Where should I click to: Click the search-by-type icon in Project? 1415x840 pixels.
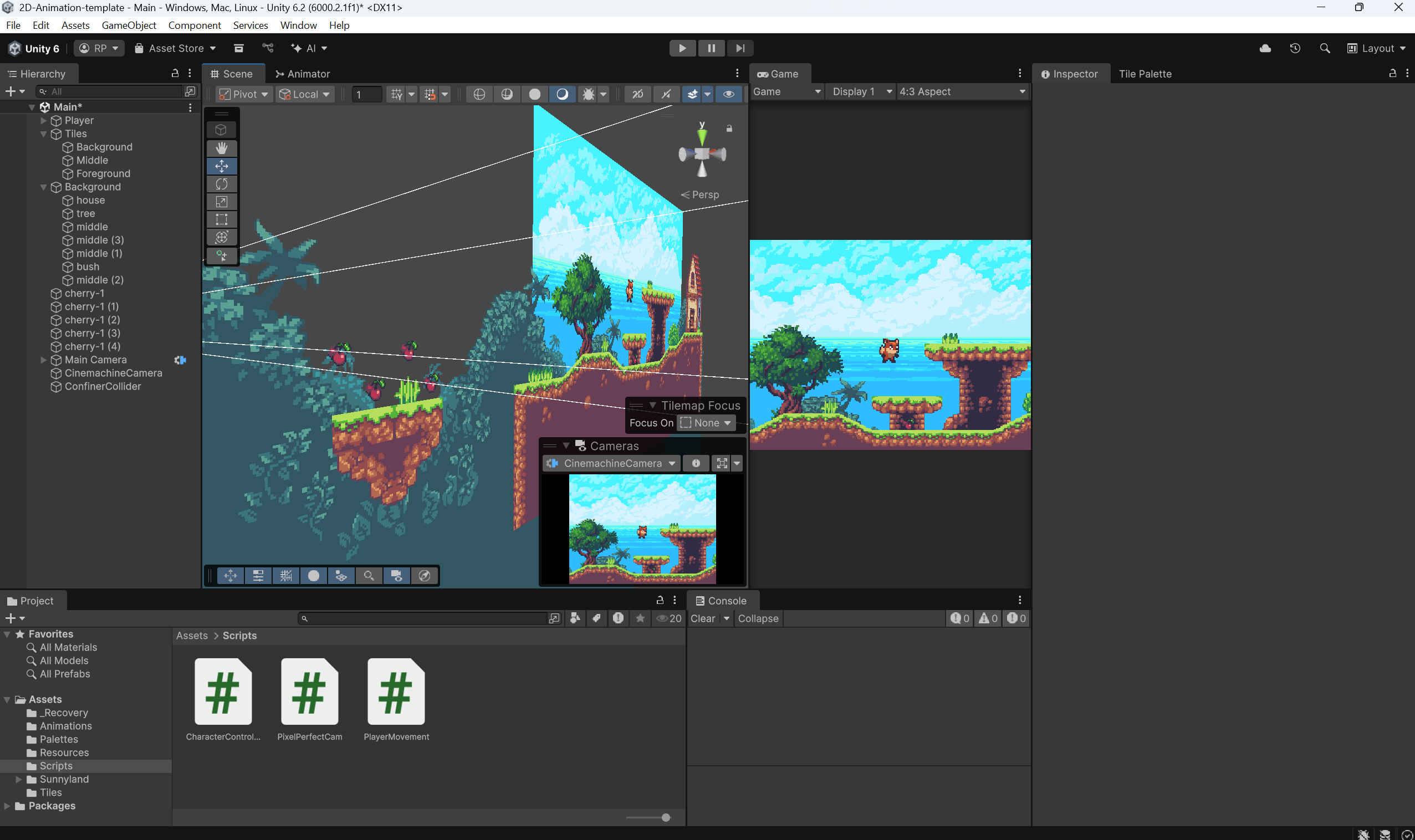pyautogui.click(x=575, y=619)
